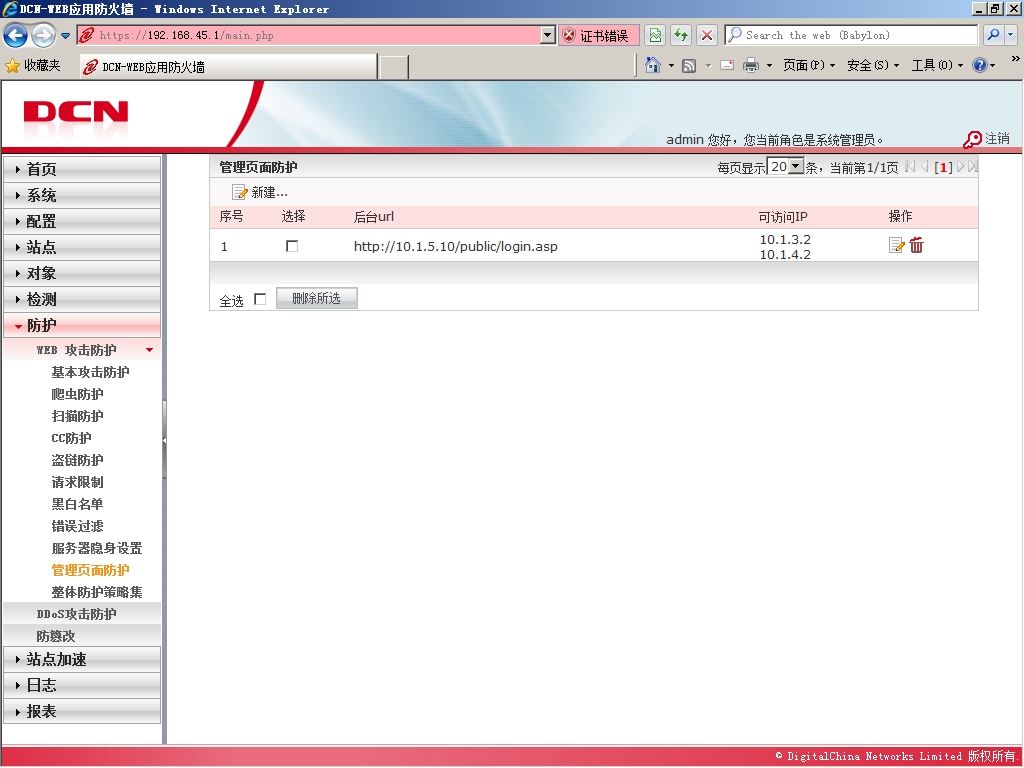Click the stop loading X icon
The width and height of the screenshot is (1024, 768).
707,35
